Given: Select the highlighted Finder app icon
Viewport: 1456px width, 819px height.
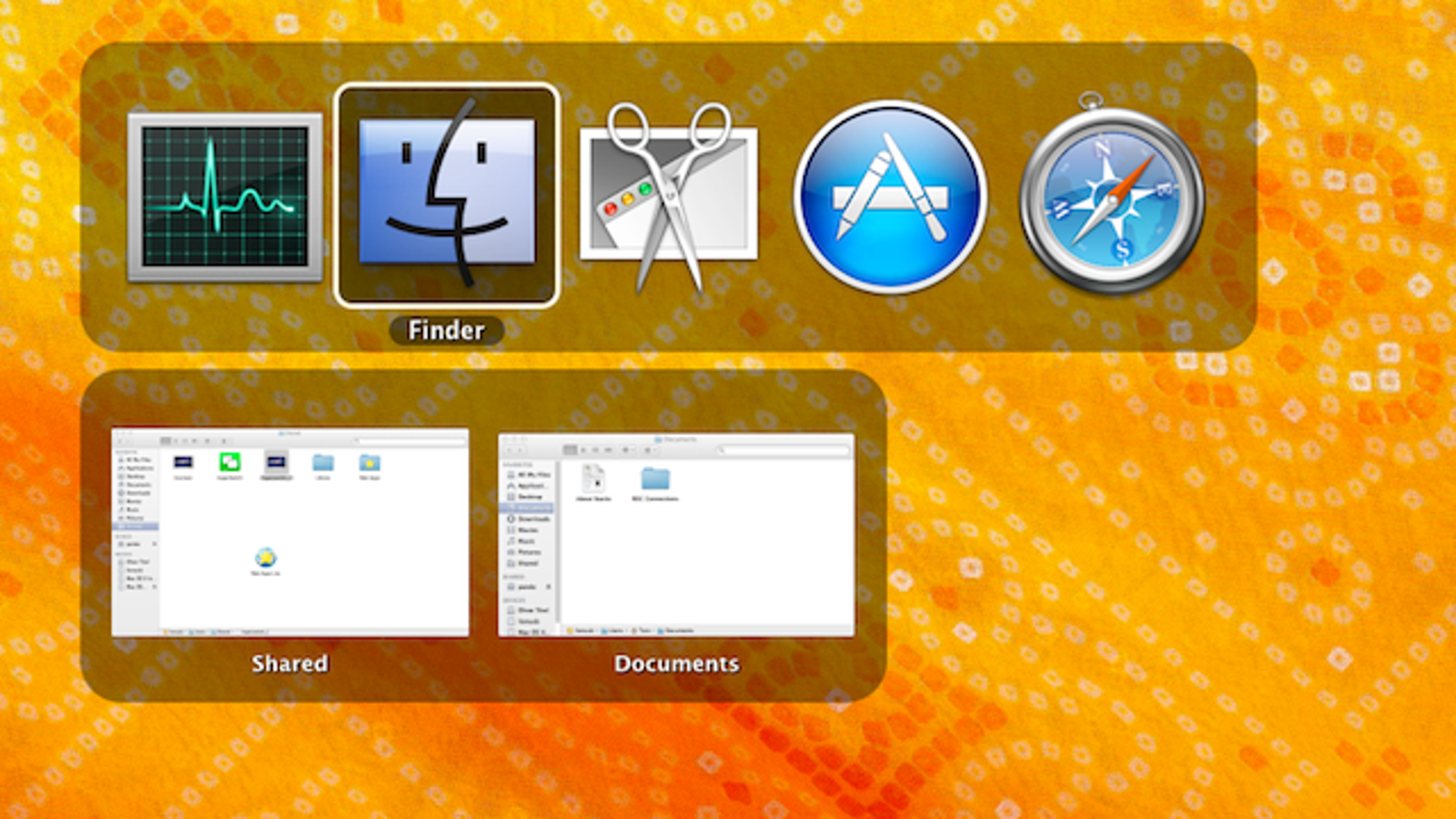Looking at the screenshot, I should [x=447, y=196].
